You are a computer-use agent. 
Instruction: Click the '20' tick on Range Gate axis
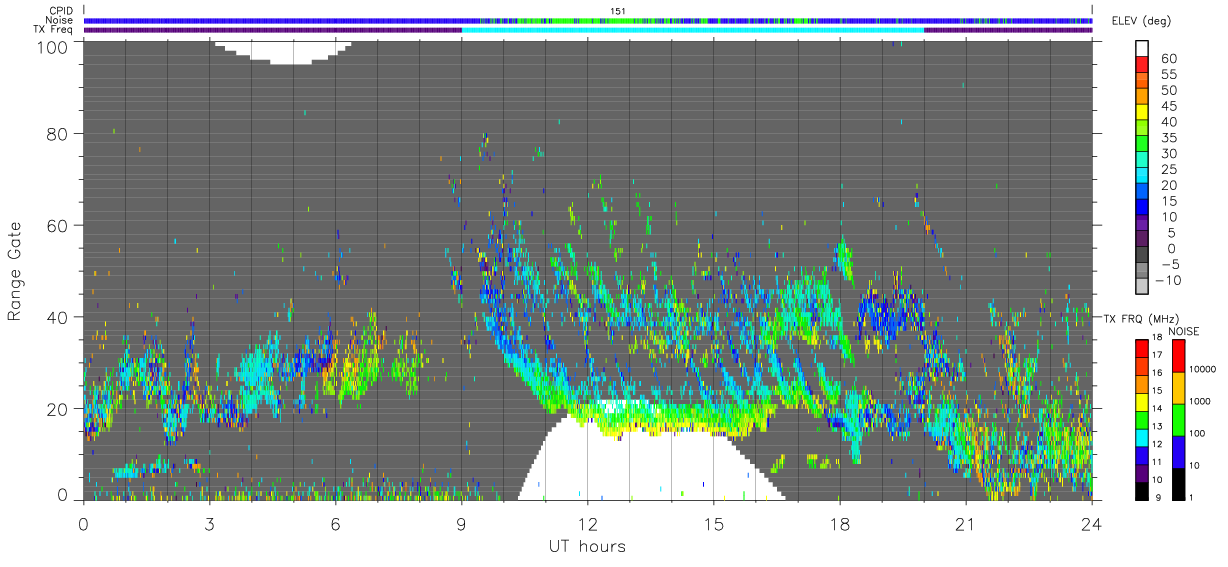57,409
